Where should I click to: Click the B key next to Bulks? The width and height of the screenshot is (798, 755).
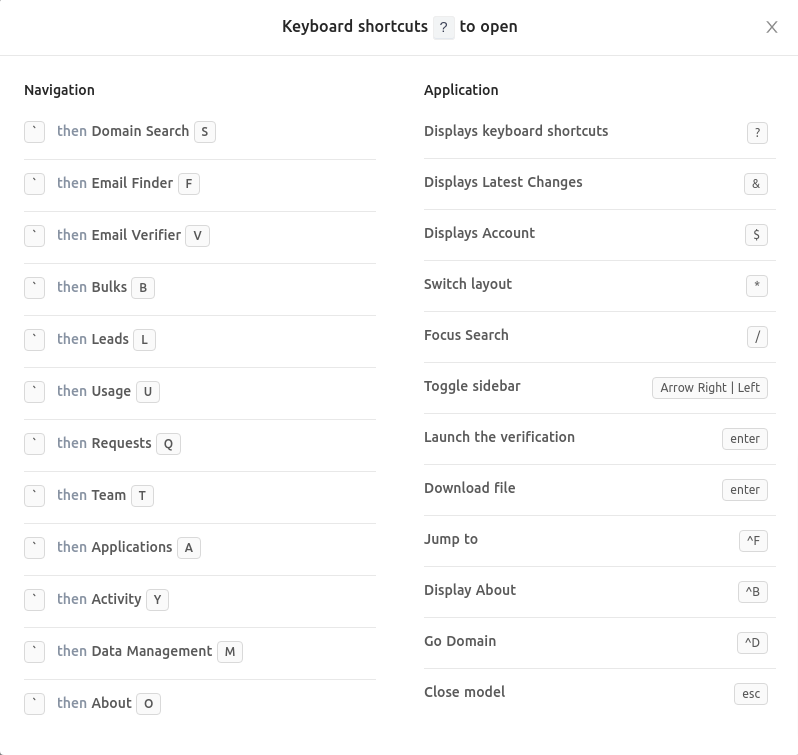click(x=143, y=287)
